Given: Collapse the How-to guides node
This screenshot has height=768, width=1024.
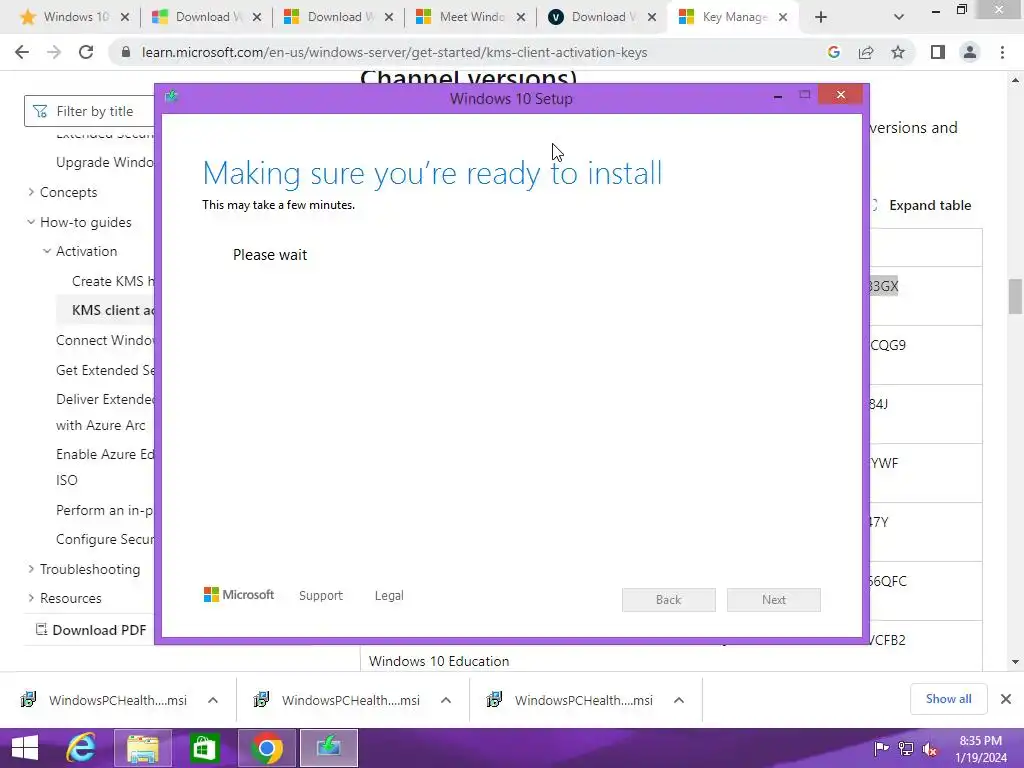Looking at the screenshot, I should click(31, 222).
